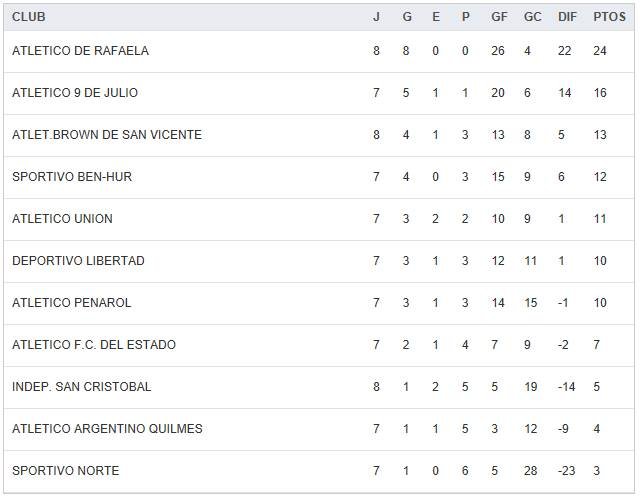Click ATLET.BROWN DE SAN VICENTE club name

click(107, 135)
